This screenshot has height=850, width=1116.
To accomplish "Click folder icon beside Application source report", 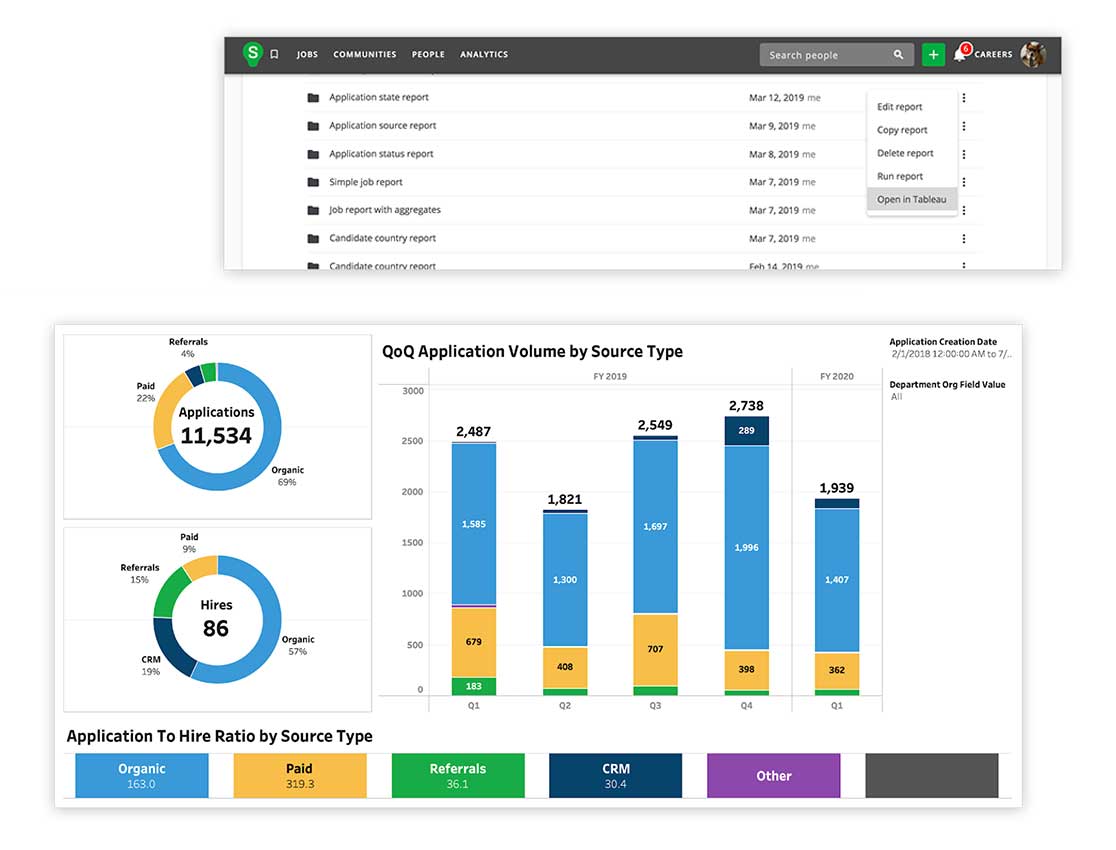I will click(x=313, y=126).
